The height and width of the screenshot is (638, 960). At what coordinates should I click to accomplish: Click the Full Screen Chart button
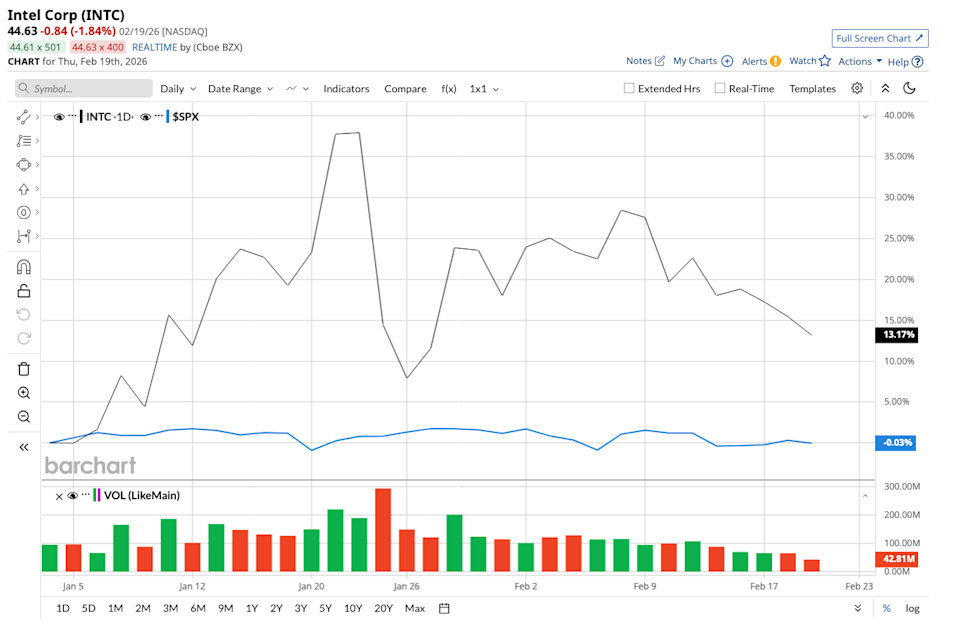click(x=880, y=38)
